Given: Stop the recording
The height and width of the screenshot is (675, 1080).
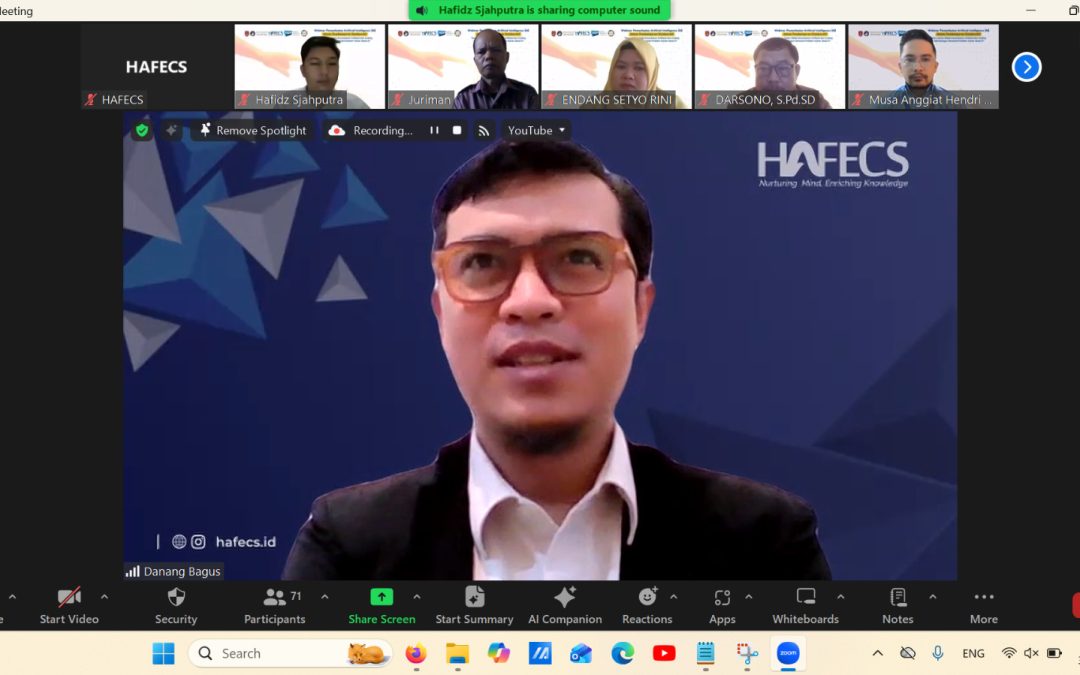Looking at the screenshot, I should (457, 130).
